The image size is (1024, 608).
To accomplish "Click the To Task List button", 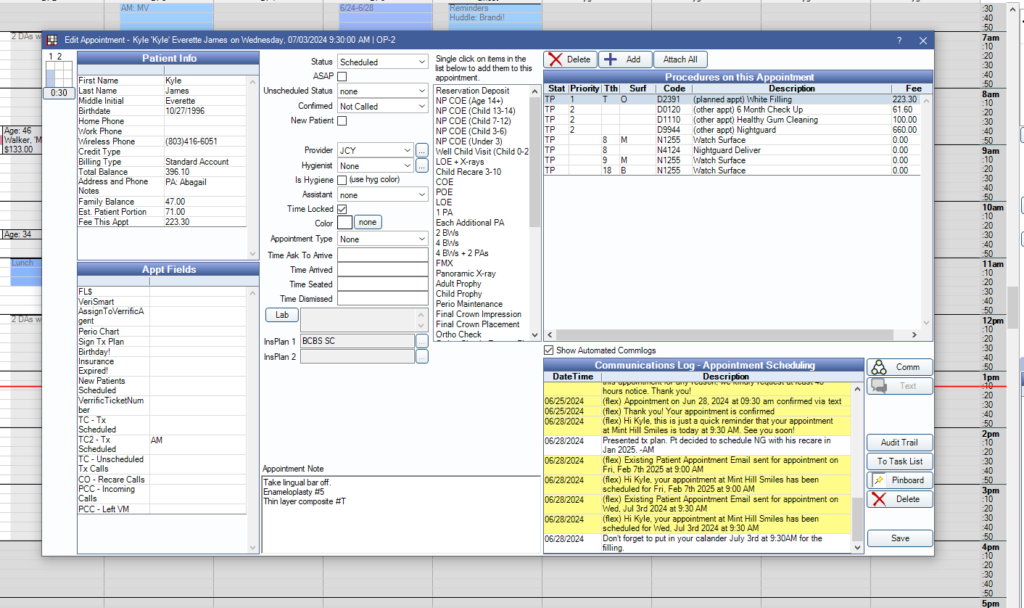I will pyautogui.click(x=899, y=461).
